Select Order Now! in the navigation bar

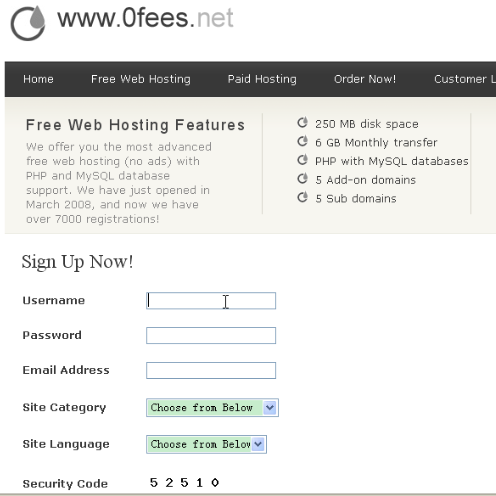point(365,79)
